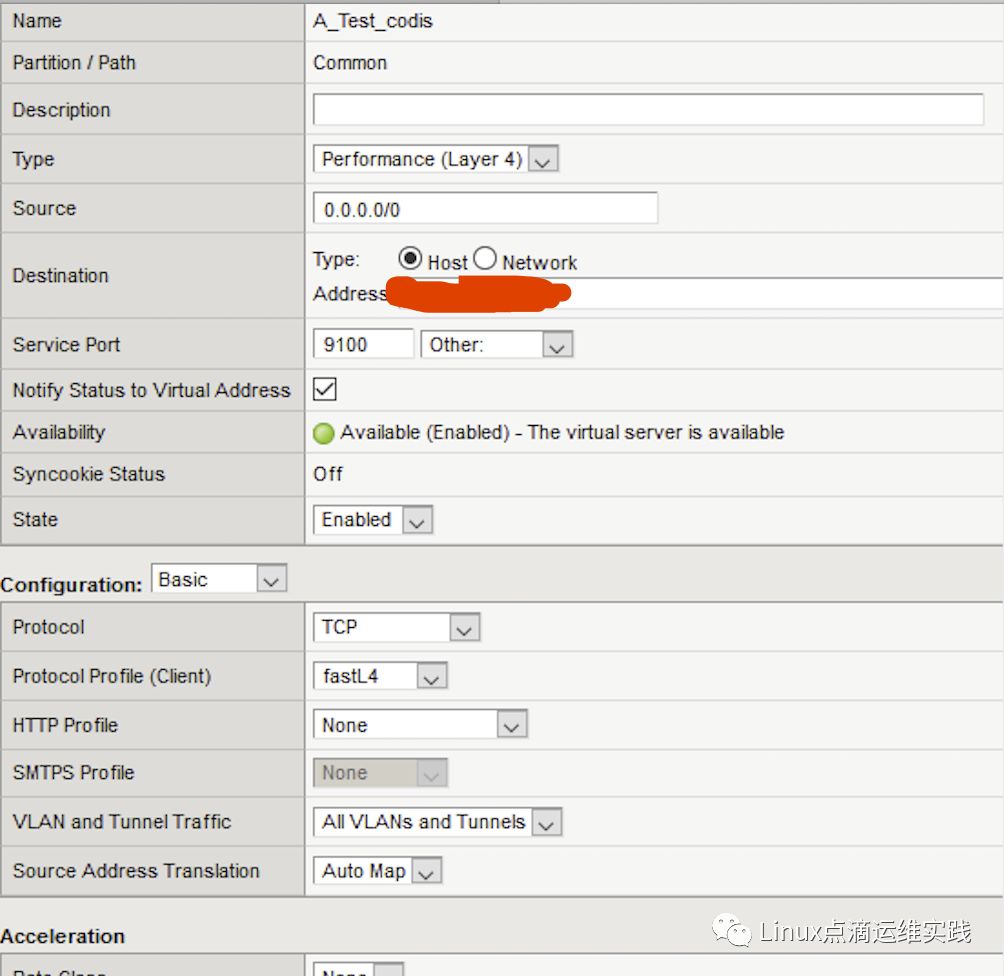Image resolution: width=1004 pixels, height=976 pixels.
Task: Toggle Notify Status to Virtual Address checkbox
Action: [325, 389]
